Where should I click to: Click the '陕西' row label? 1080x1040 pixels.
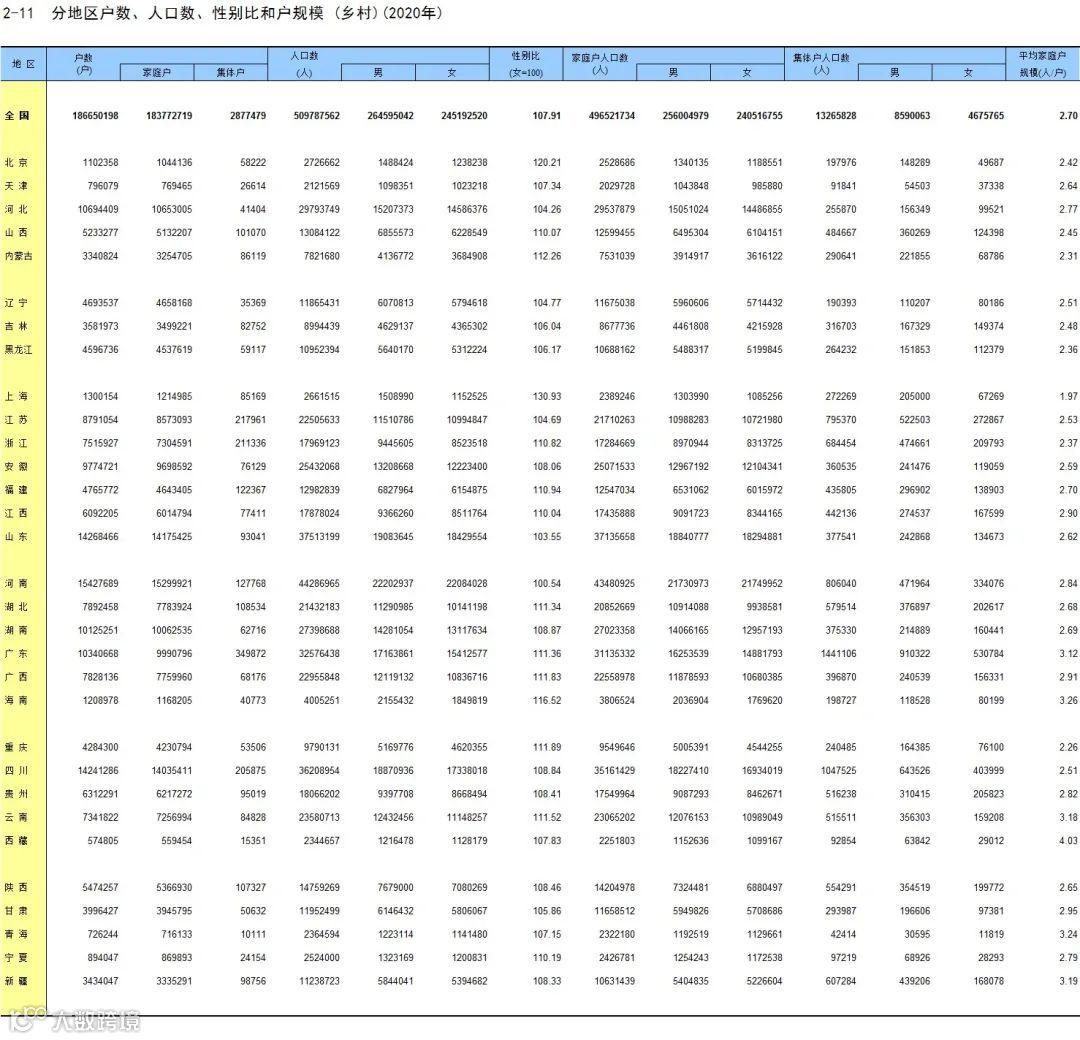coord(17,888)
